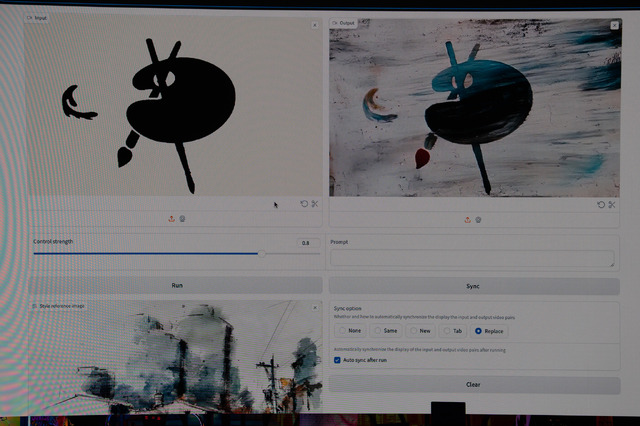This screenshot has height=426, width=640.
Task: Click the undo icon under Input video
Action: click(305, 204)
